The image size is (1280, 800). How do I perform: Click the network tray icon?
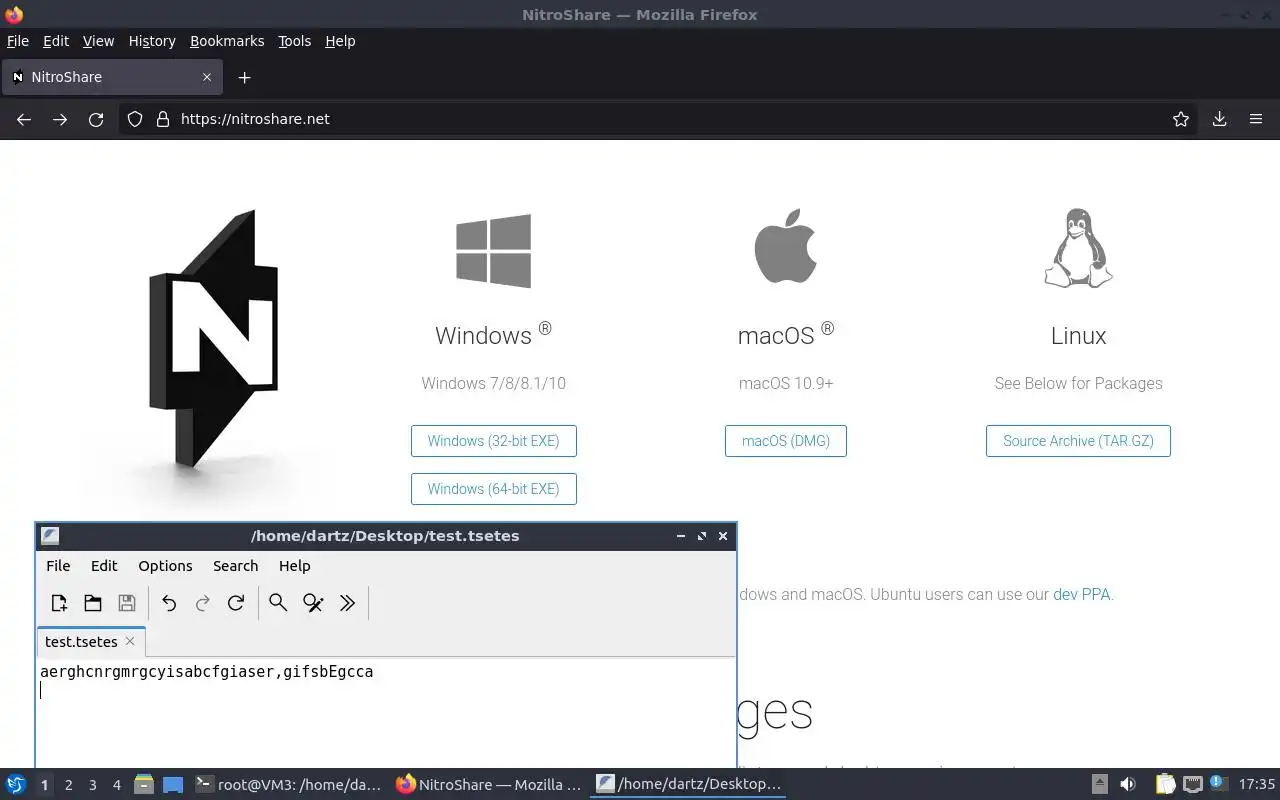(x=1192, y=785)
